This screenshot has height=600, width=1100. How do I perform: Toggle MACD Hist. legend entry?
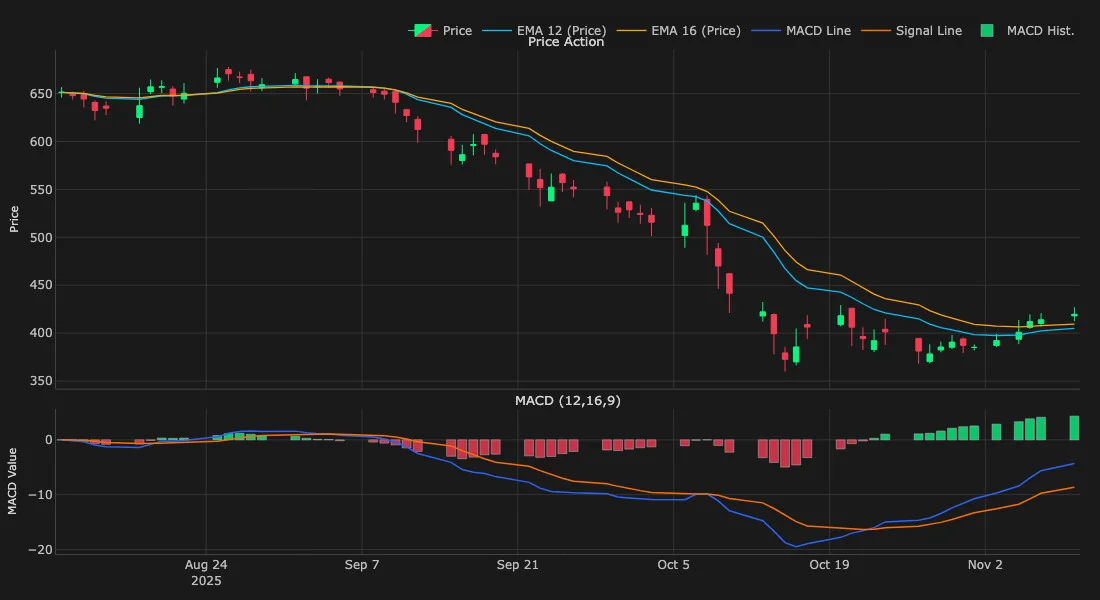pos(1026,31)
